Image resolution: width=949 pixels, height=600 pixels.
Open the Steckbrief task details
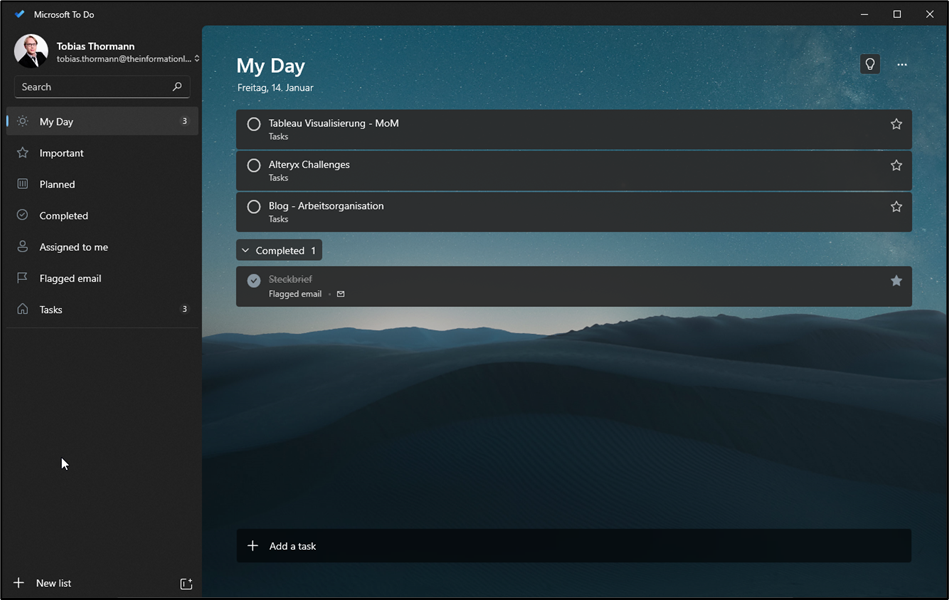point(574,286)
